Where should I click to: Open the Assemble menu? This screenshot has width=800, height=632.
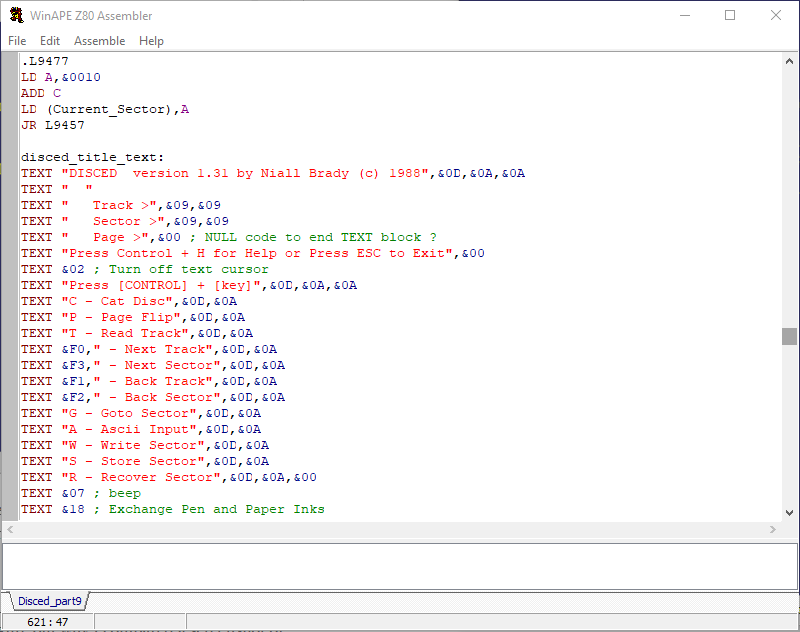(x=100, y=41)
